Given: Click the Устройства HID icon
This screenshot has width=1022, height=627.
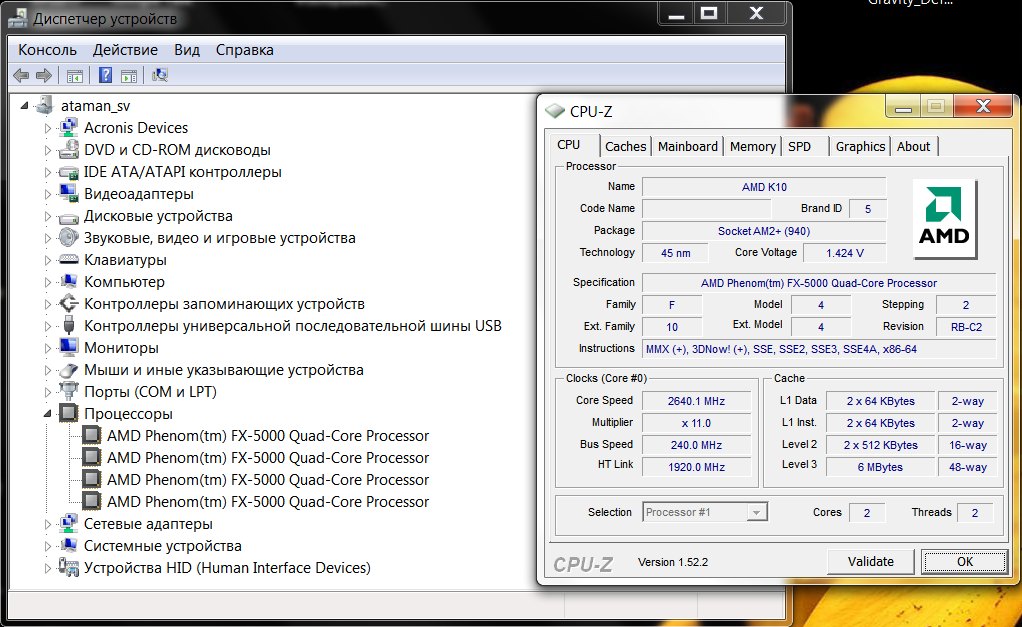Looking at the screenshot, I should point(68,568).
